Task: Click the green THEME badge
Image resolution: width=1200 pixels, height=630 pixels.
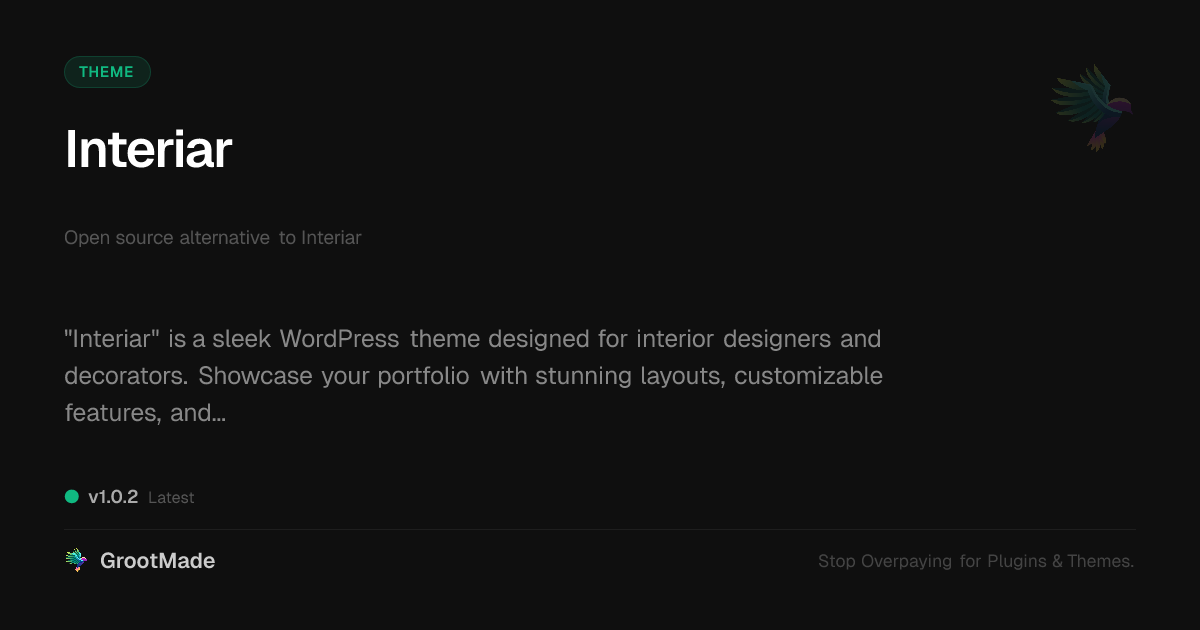Action: pyautogui.click(x=107, y=72)
